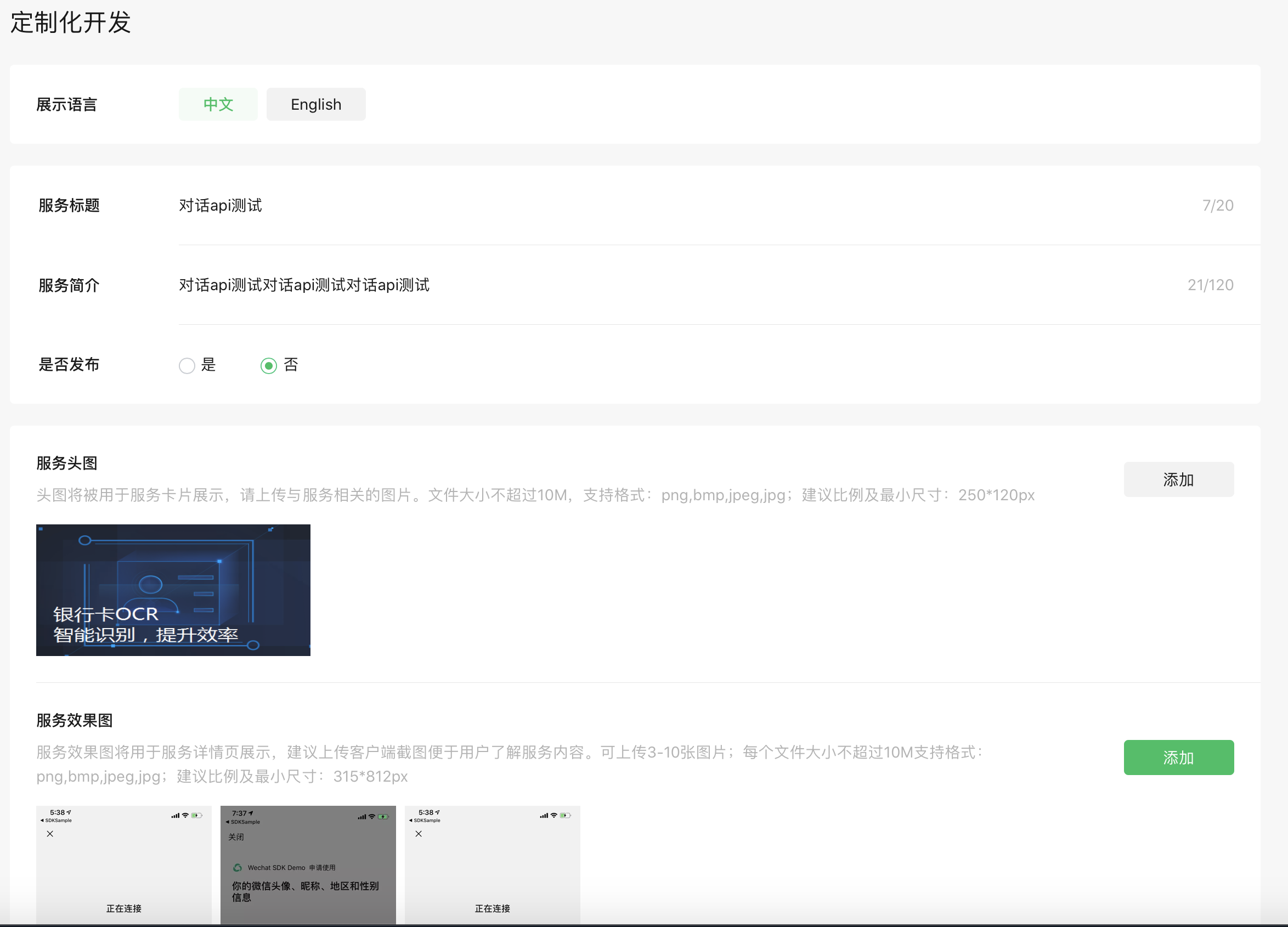Click the X icon in first screenshot
The width and height of the screenshot is (1288, 927).
(50, 834)
